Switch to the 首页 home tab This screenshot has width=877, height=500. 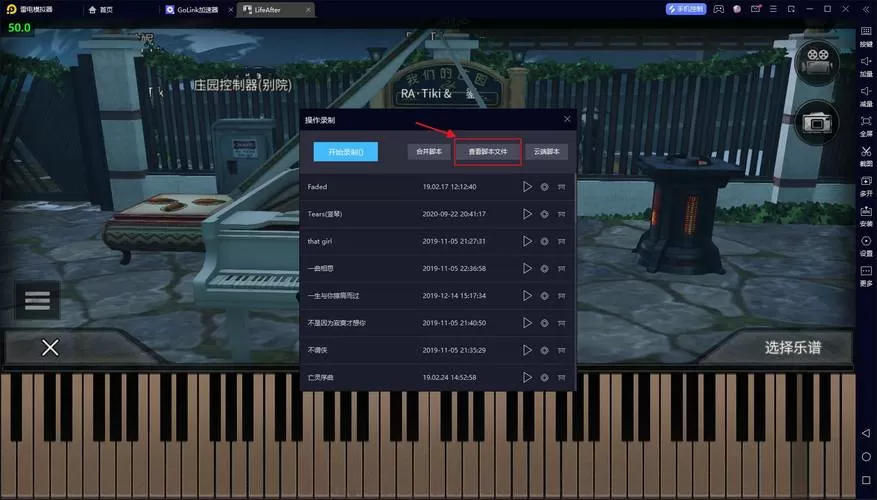101,10
